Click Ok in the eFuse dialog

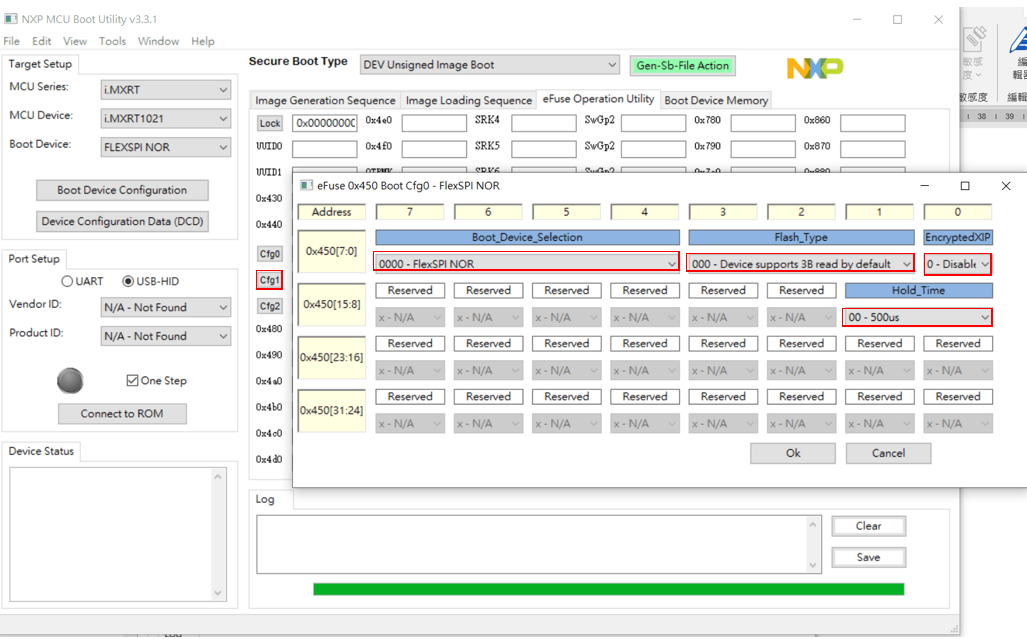(793, 453)
